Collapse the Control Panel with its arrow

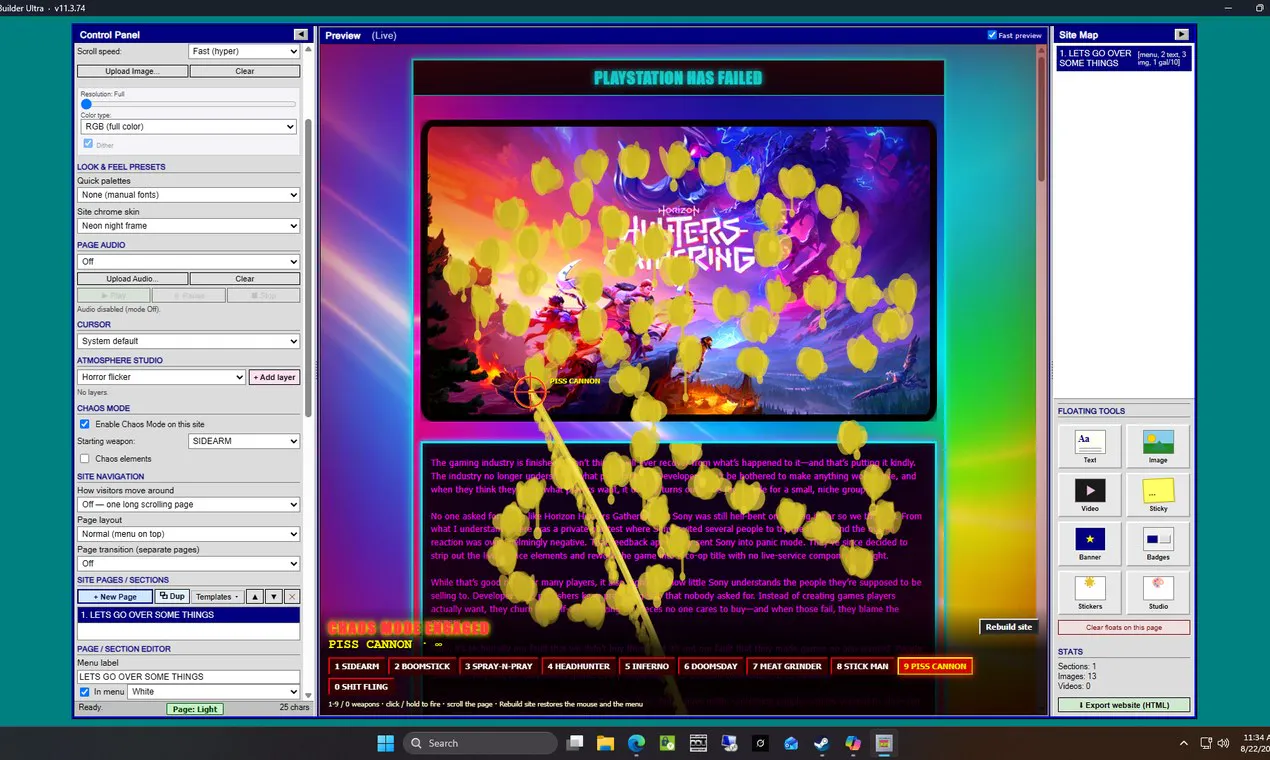pos(300,34)
